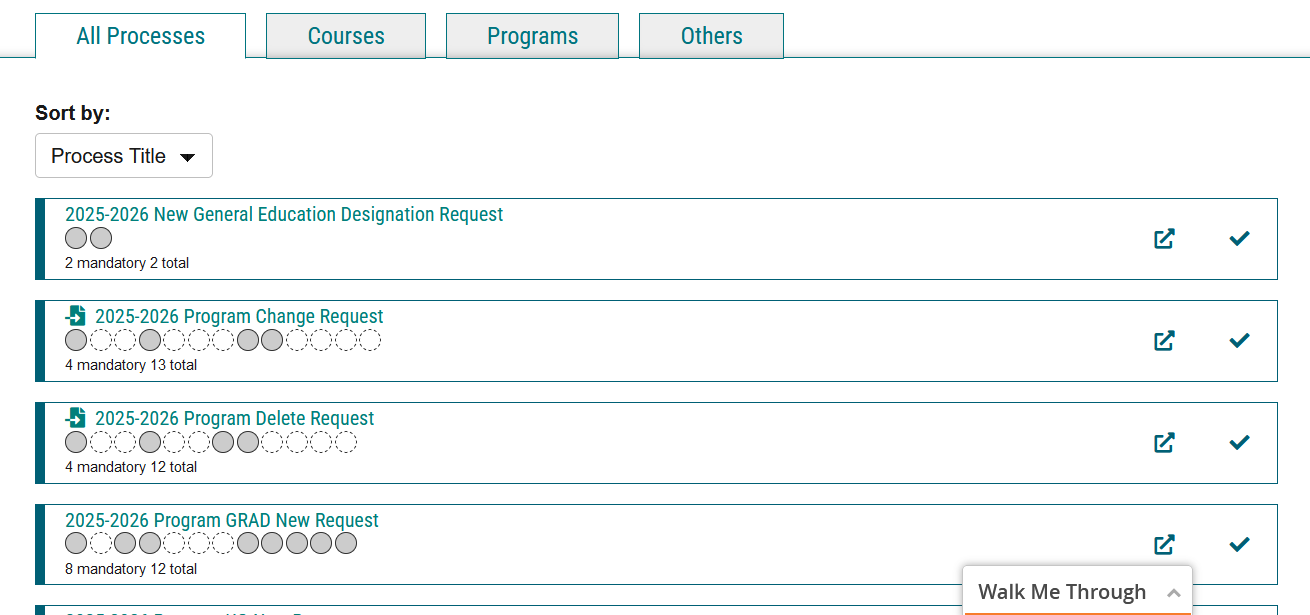Click import icon beside Program Change Request title
Viewport: 1310px width, 615px height.
click(76, 316)
